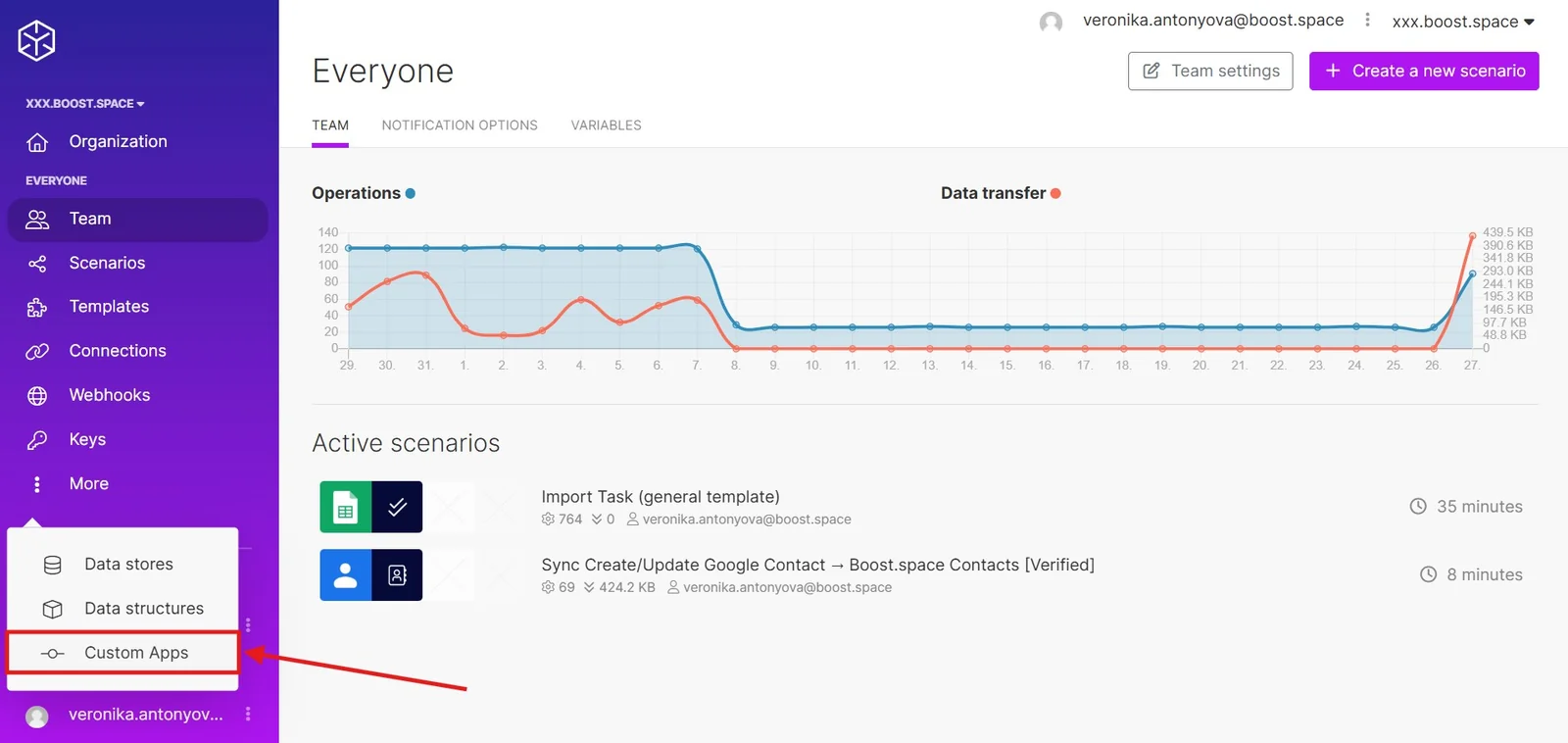Click the red Data transfer peak point on day 27
Screen dimensions: 1568x743
(1472, 235)
